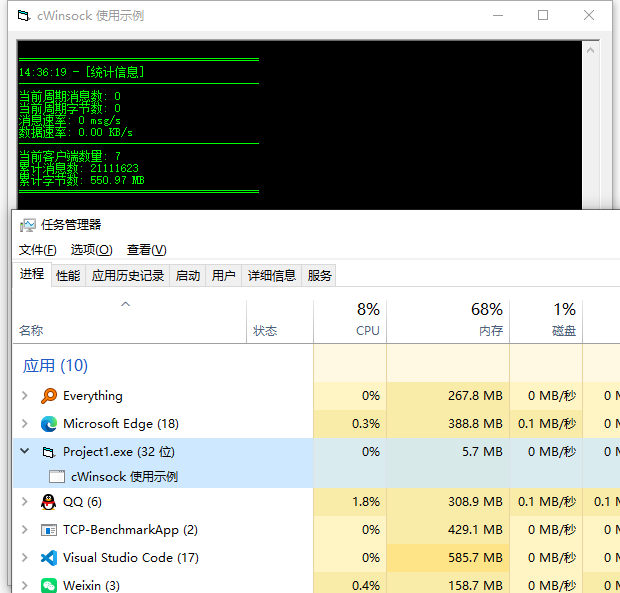Screen dimensions: 620x593
Task: Click the 14:36:19 统计信息 console line
Action: [81, 72]
